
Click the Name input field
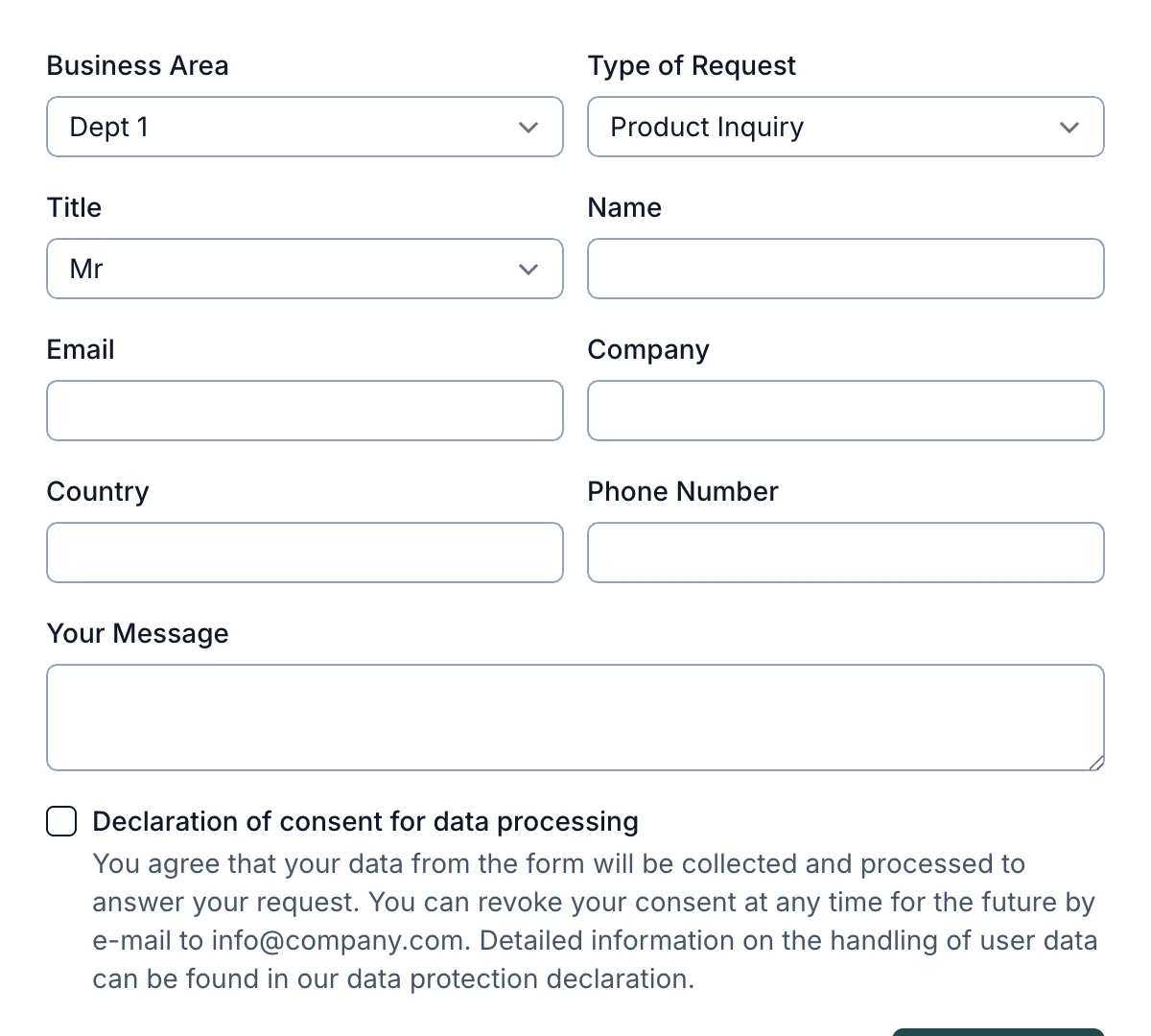tap(845, 269)
